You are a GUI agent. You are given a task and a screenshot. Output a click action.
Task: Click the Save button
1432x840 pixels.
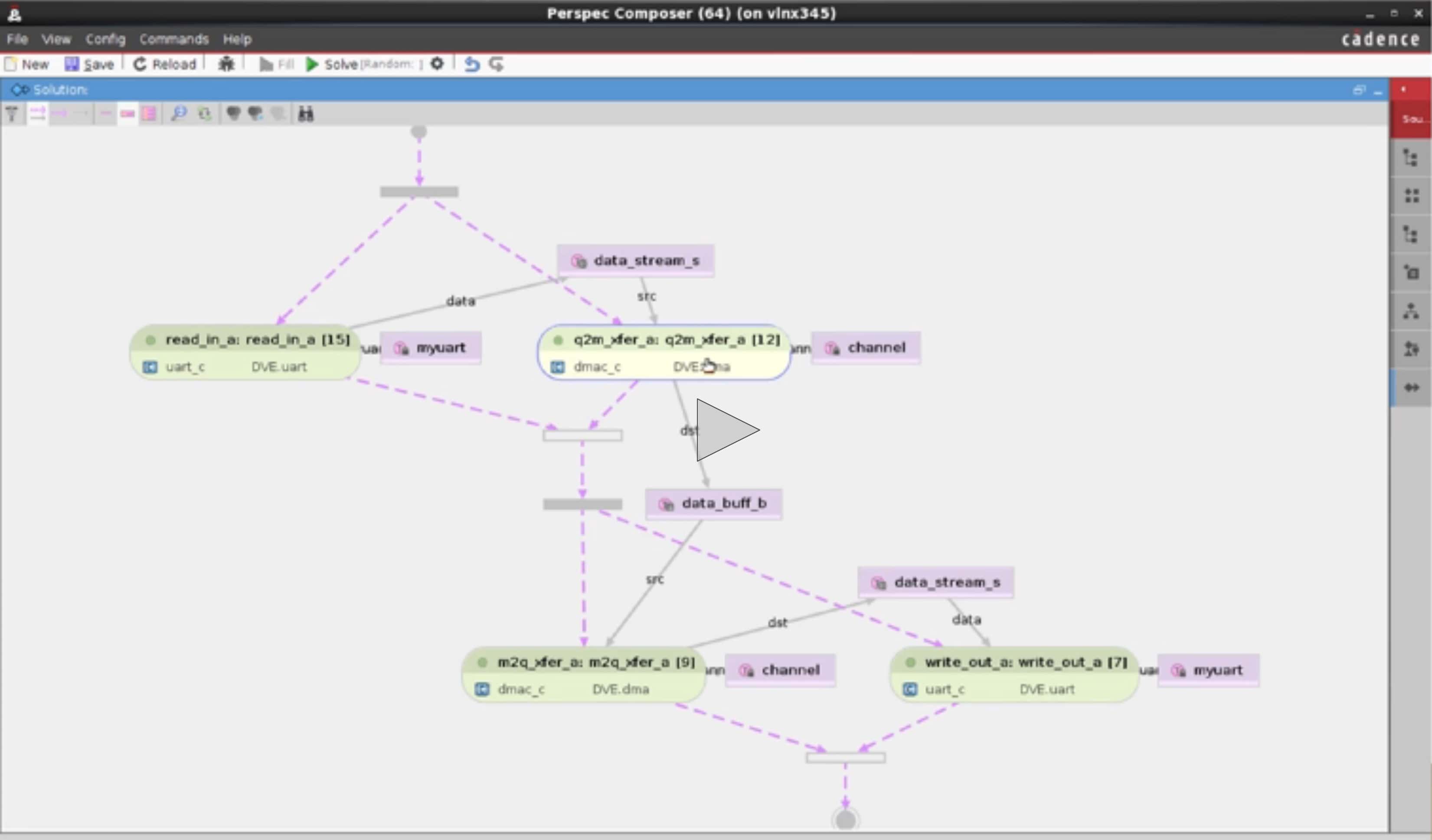[x=89, y=64]
